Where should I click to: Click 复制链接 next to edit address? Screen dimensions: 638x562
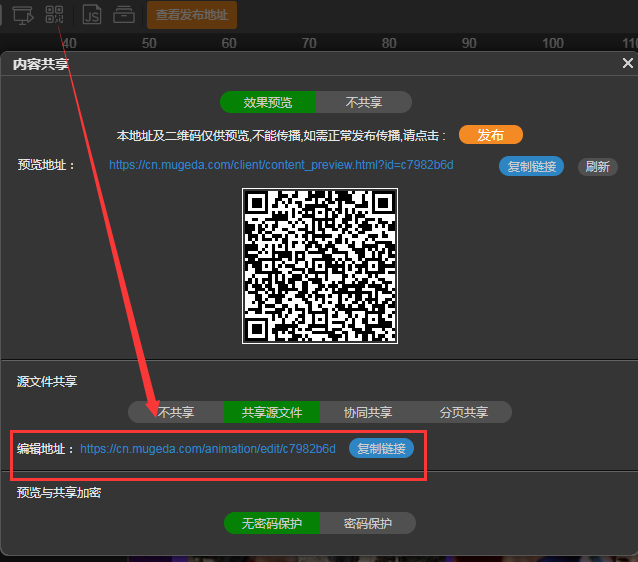(x=381, y=448)
